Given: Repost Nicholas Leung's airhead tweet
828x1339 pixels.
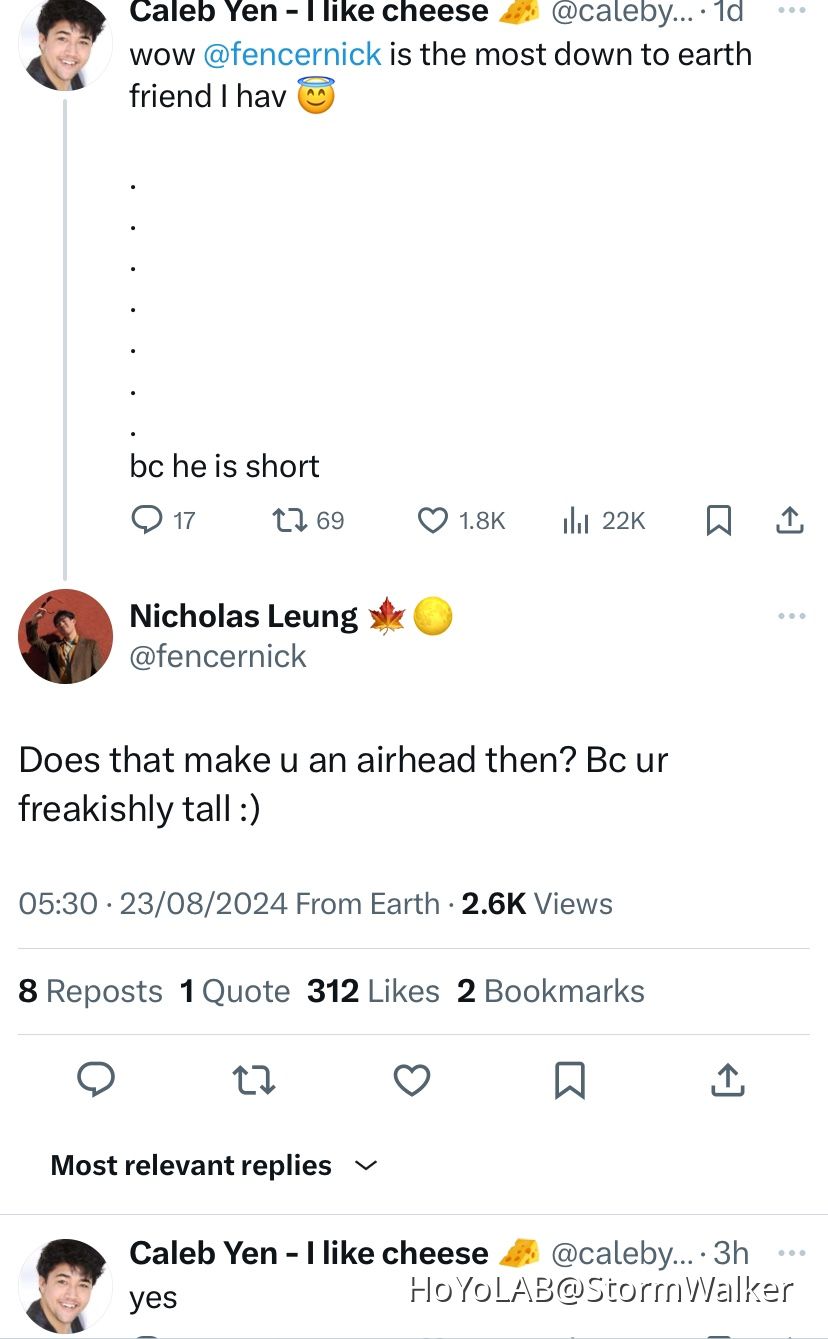Looking at the screenshot, I should coord(253,1080).
